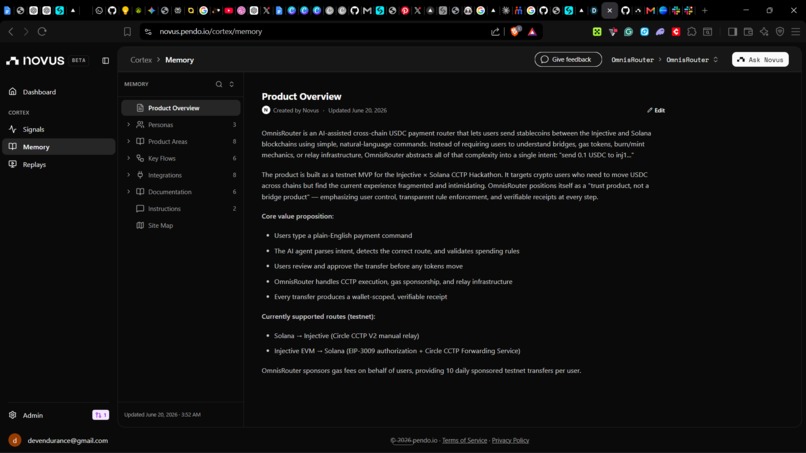Expand the Product Areas section
Screen dimensions: 806x453
[x=129, y=141]
